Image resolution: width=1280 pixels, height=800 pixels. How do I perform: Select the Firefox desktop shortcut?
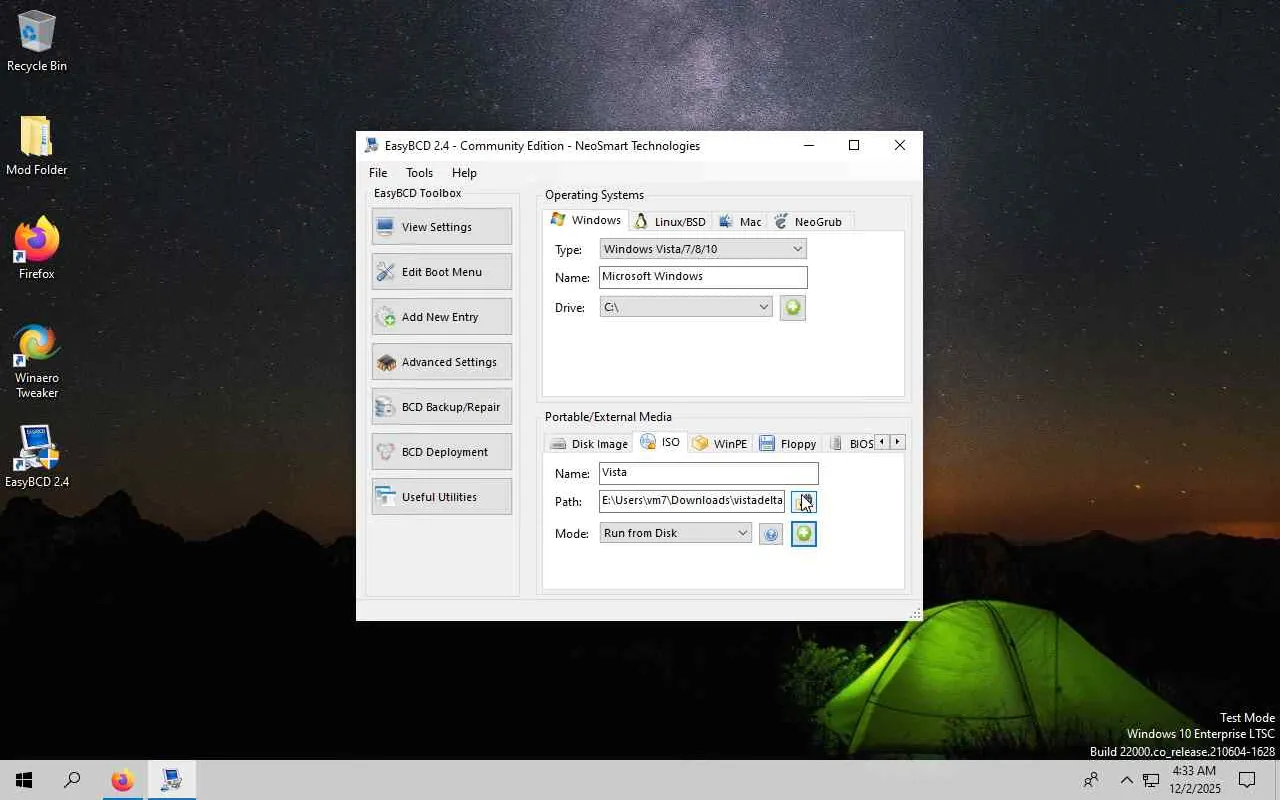[37, 249]
